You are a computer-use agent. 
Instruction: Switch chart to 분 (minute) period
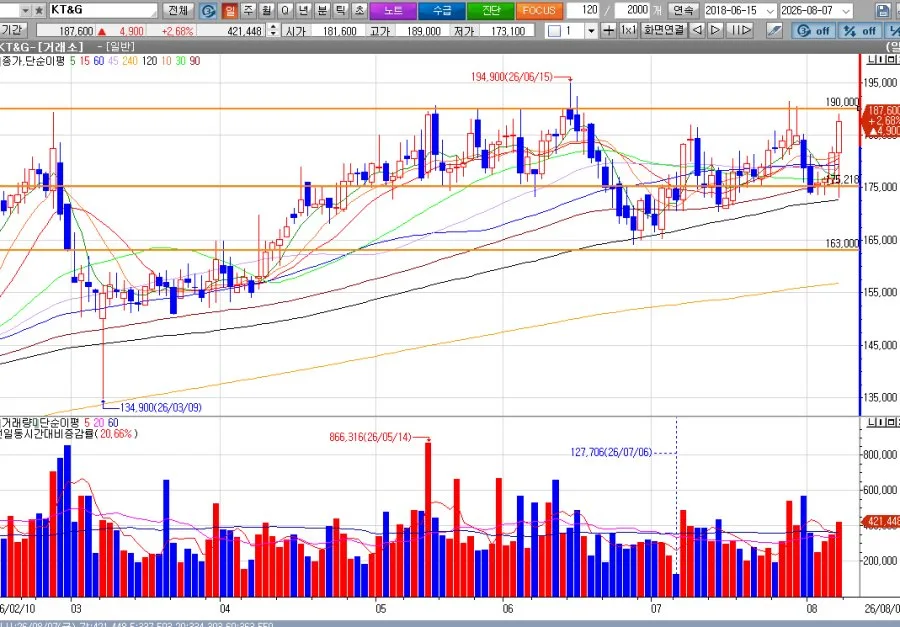(322, 10)
